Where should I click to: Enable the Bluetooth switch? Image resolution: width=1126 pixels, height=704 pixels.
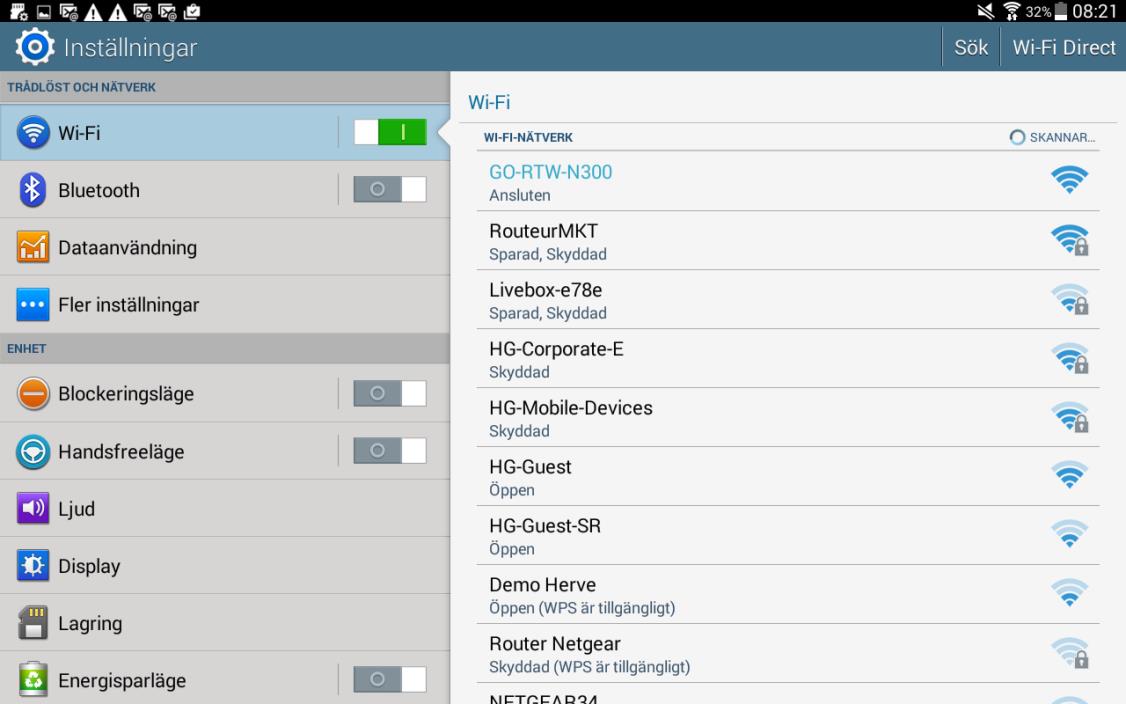[x=390, y=190]
